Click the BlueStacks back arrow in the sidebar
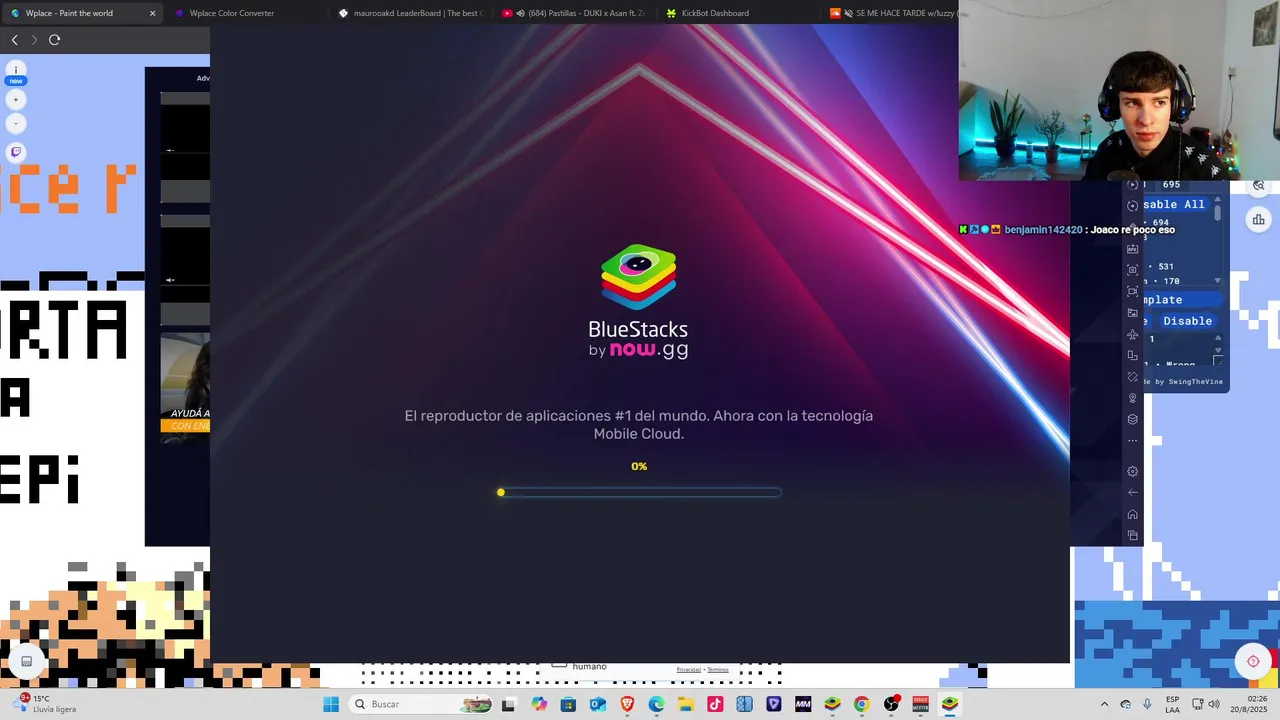The width and height of the screenshot is (1280, 720). coord(1132,492)
